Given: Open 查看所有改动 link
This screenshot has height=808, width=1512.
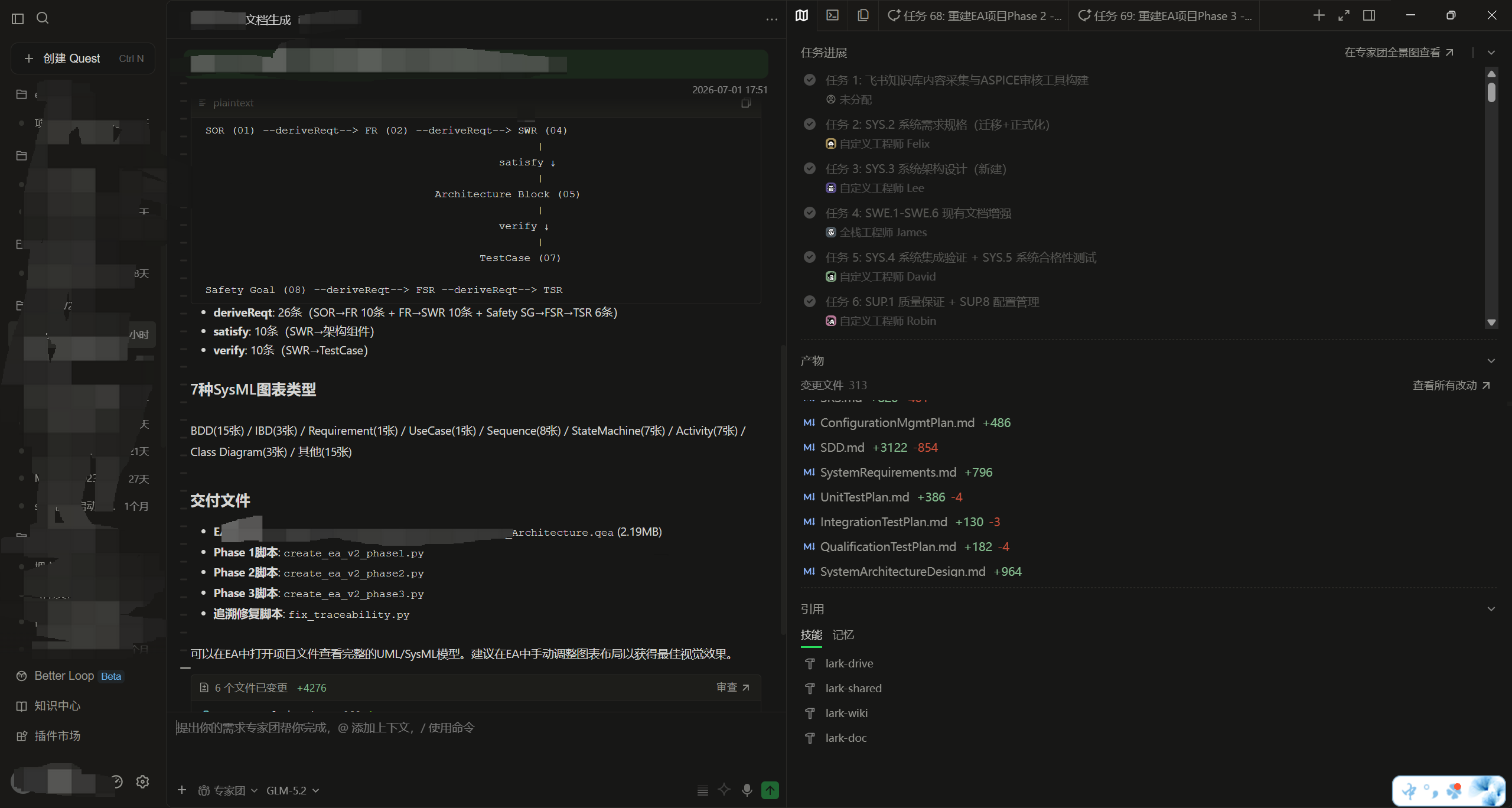Looking at the screenshot, I should (x=1451, y=385).
